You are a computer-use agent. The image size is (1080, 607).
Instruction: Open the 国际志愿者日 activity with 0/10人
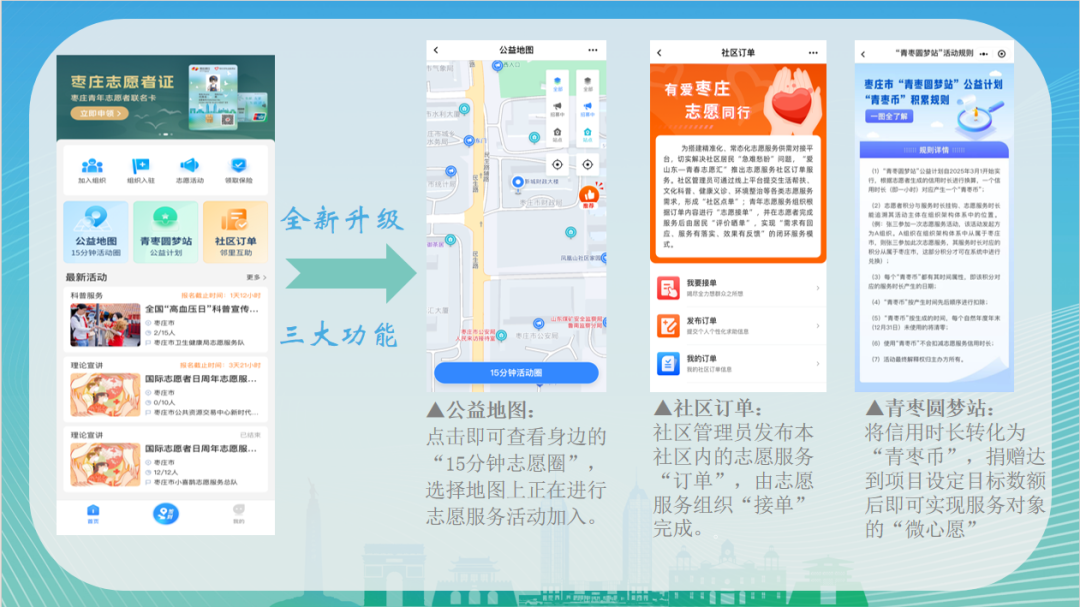point(165,391)
